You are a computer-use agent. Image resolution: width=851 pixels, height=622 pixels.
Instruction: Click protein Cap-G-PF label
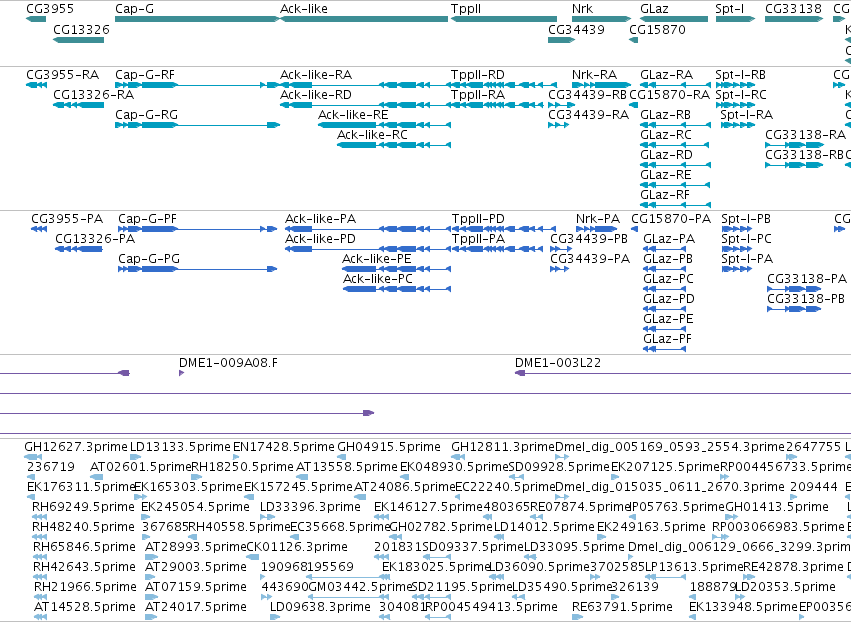[148, 219]
